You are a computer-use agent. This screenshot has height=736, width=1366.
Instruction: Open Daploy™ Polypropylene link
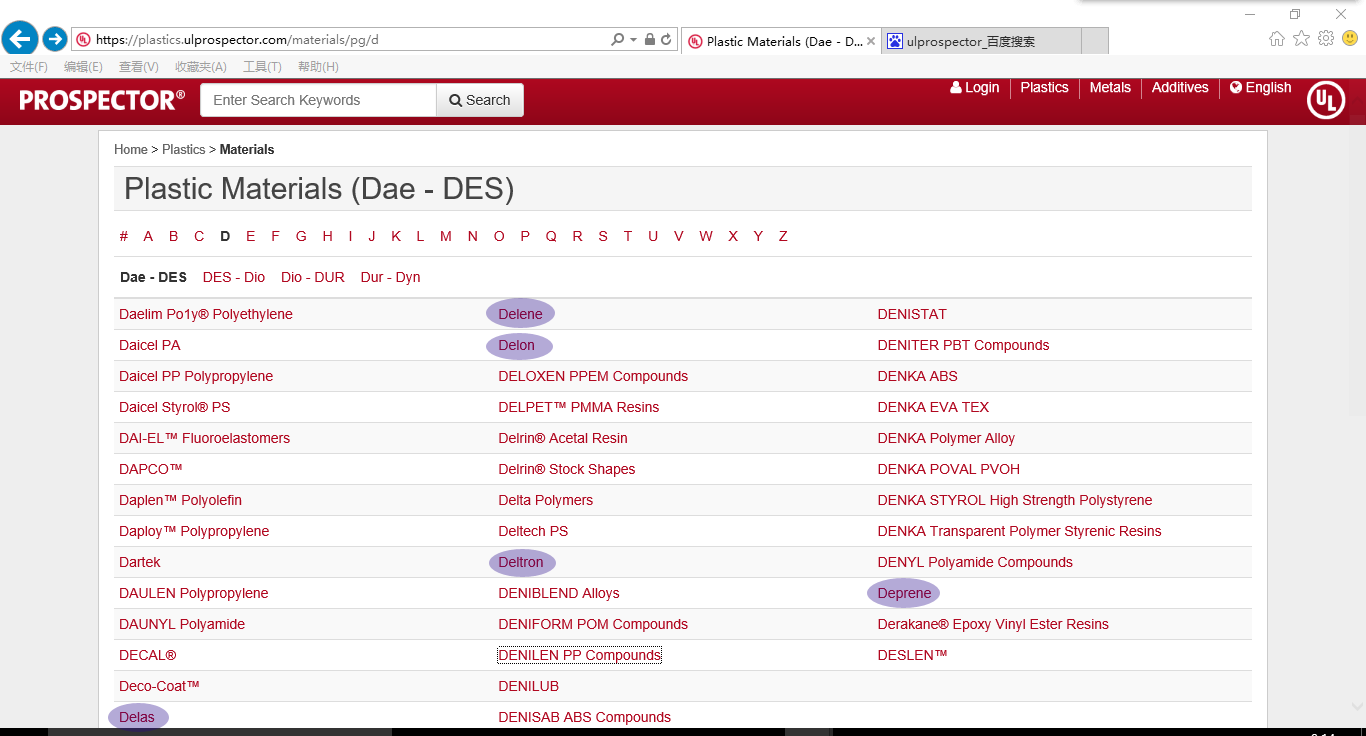[194, 531]
